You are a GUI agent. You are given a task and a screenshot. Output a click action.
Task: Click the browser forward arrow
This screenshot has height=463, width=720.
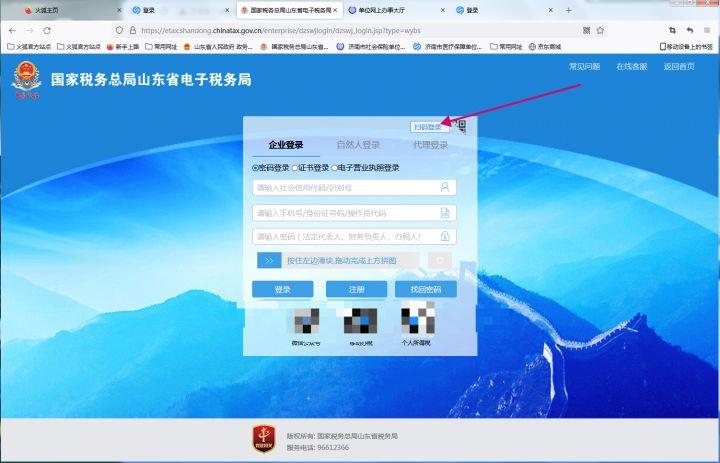[30, 30]
